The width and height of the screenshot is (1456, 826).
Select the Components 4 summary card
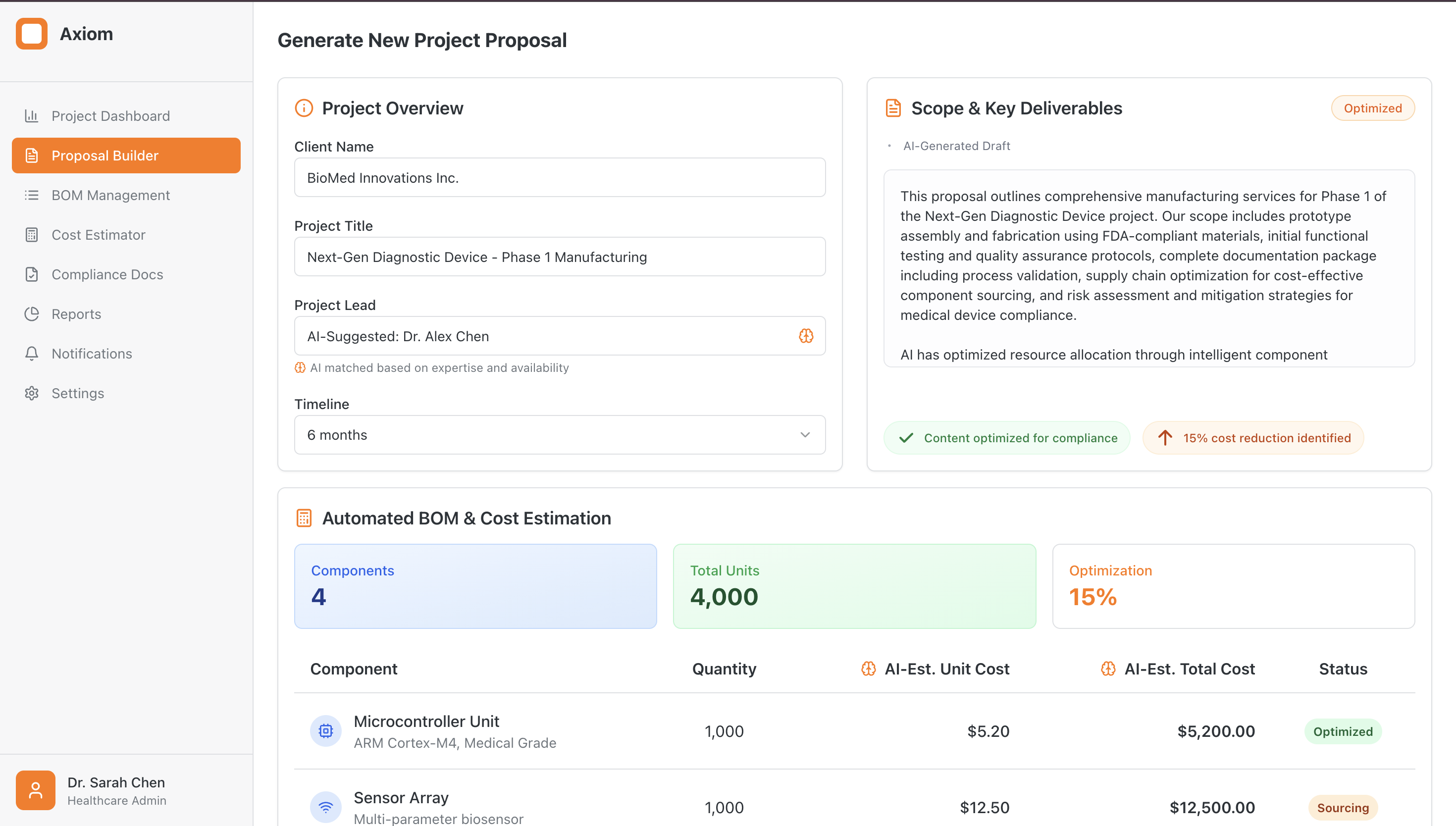coord(475,587)
